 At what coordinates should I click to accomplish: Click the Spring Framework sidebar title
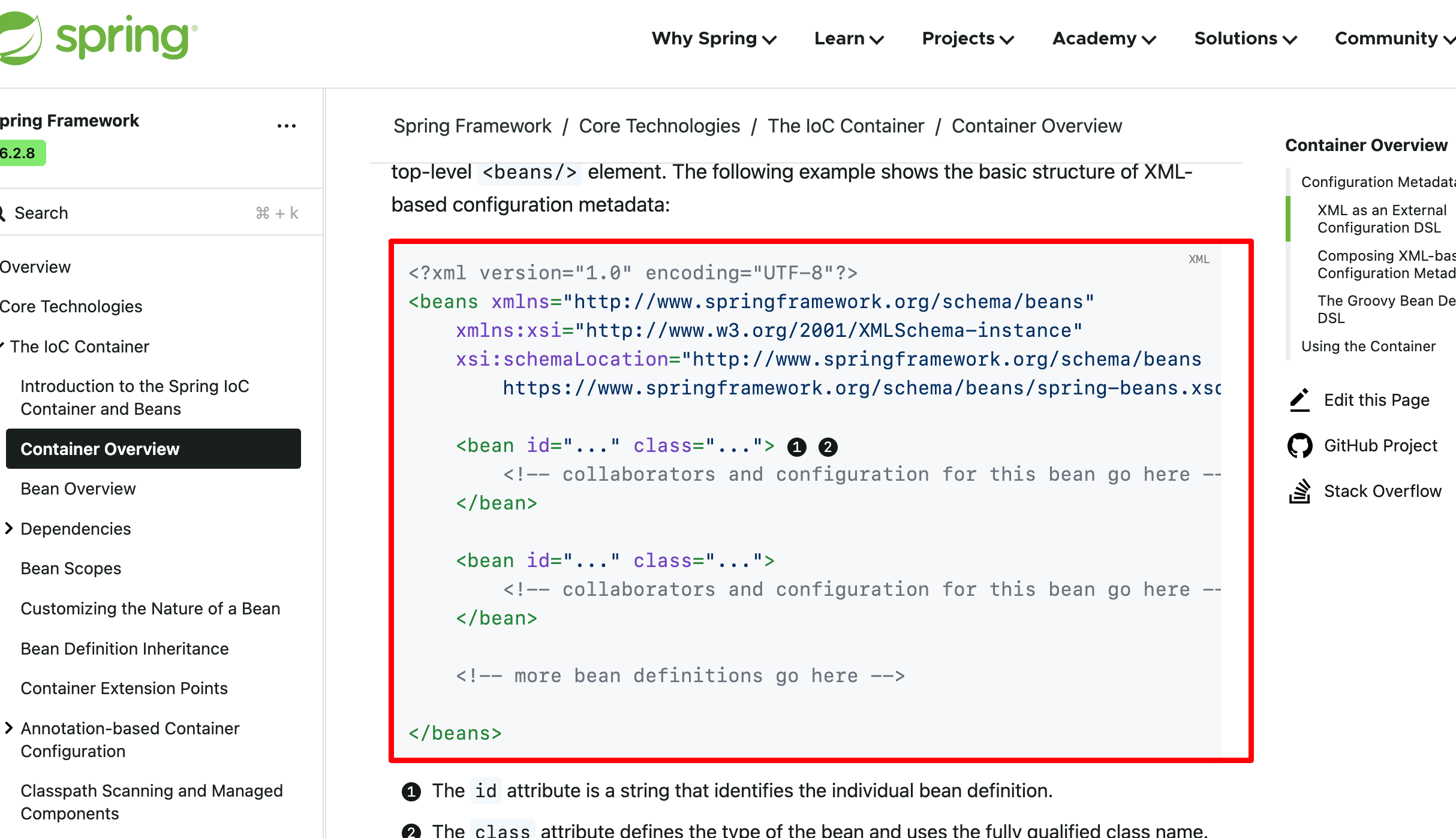[x=70, y=120]
